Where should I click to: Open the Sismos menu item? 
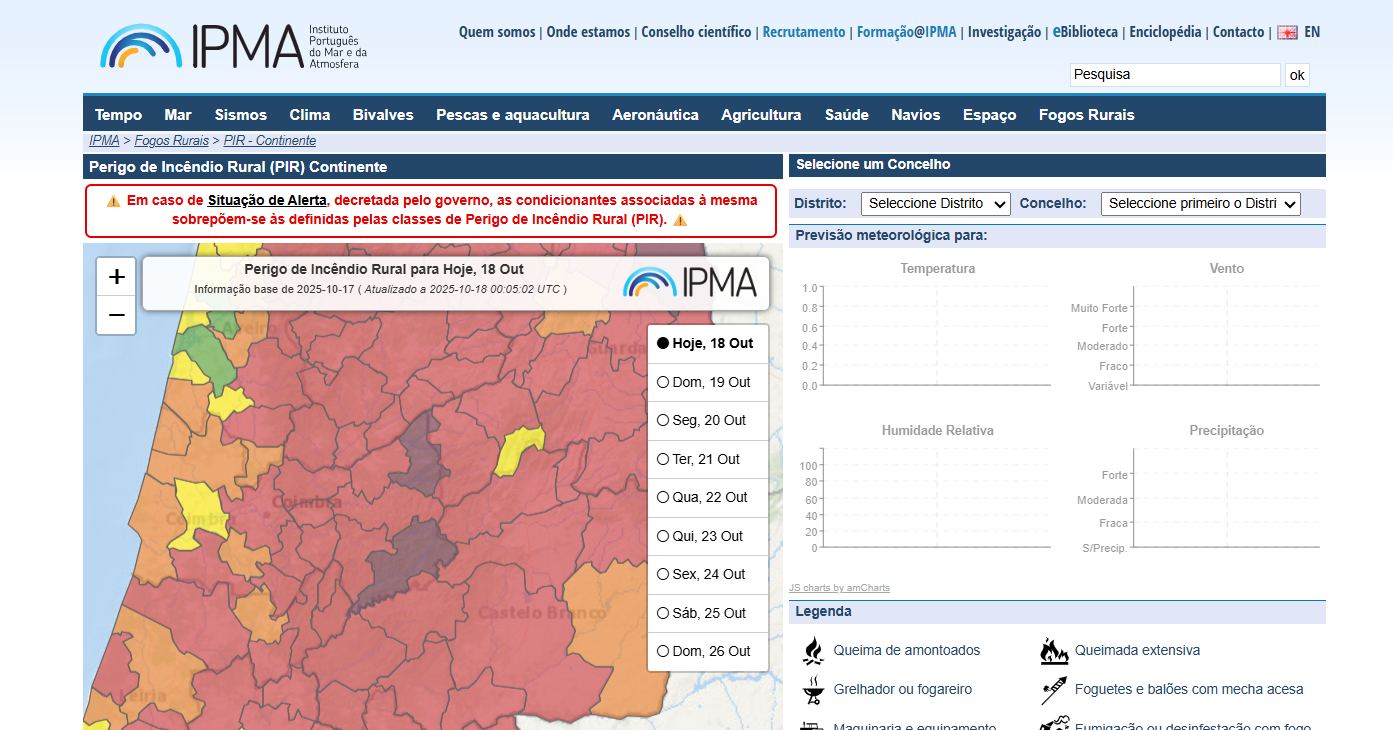pyautogui.click(x=241, y=115)
